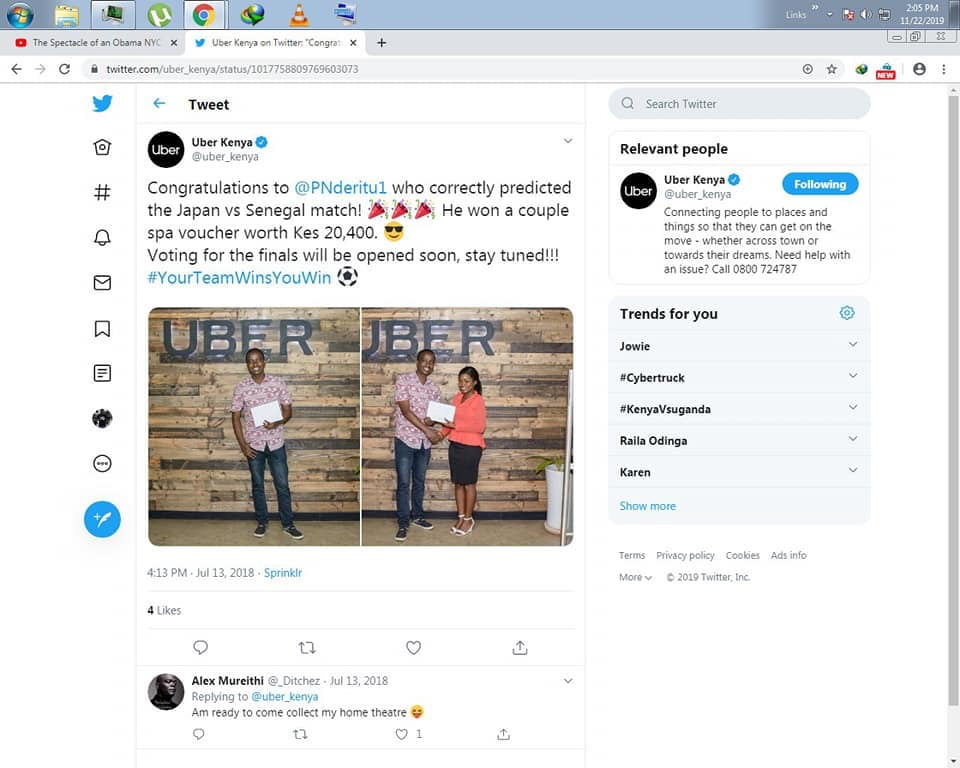
Task: Click Show more under trends
Action: (647, 506)
